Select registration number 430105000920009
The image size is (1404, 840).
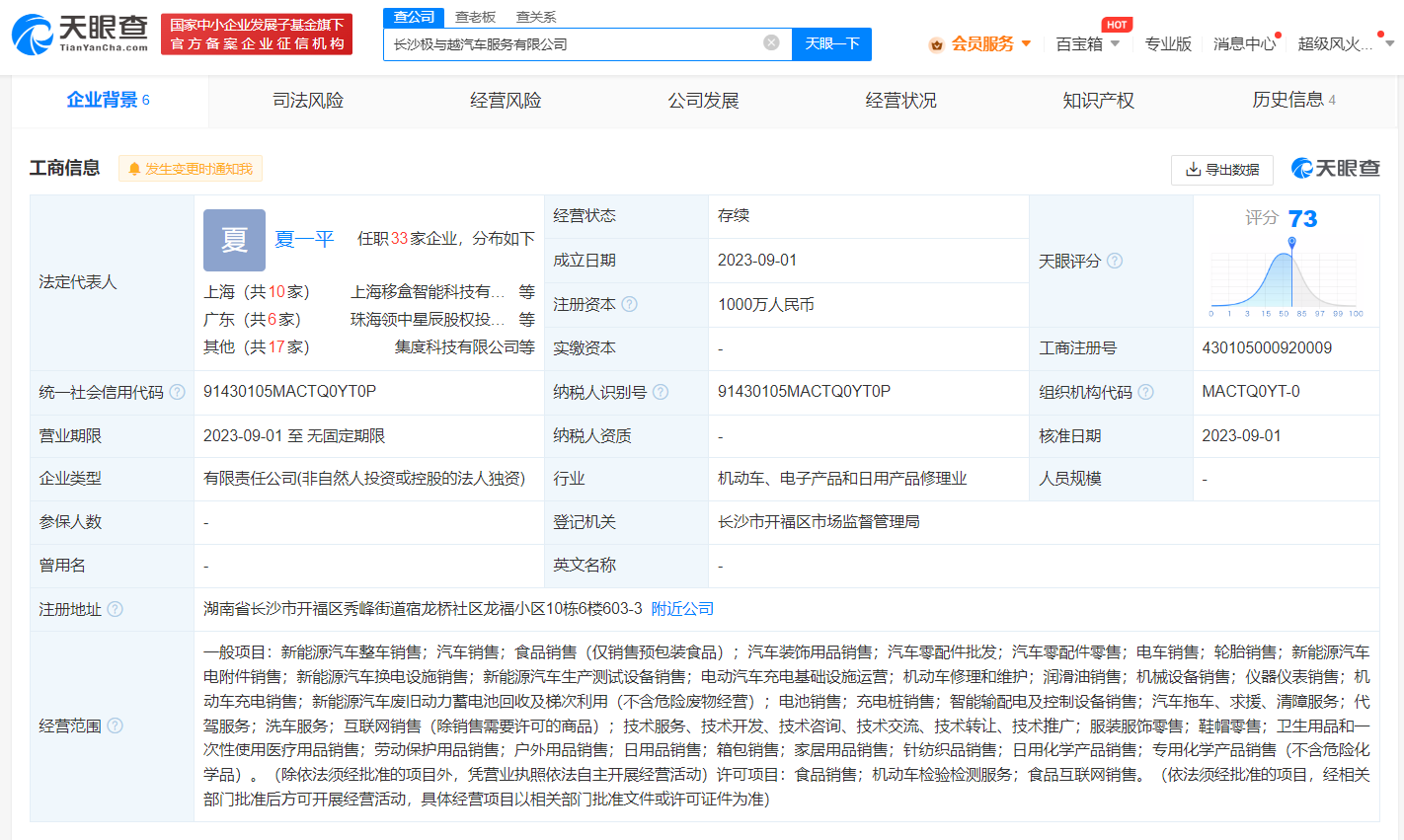(1267, 348)
